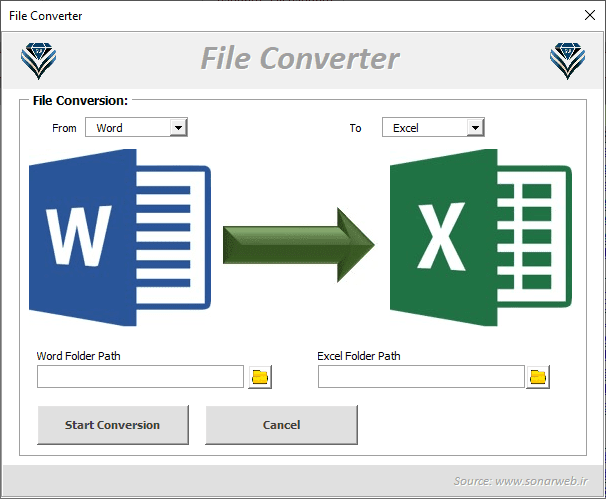Image resolution: width=606 pixels, height=499 pixels.
Task: Click the large Word logo image
Action: pyautogui.click(x=120, y=237)
